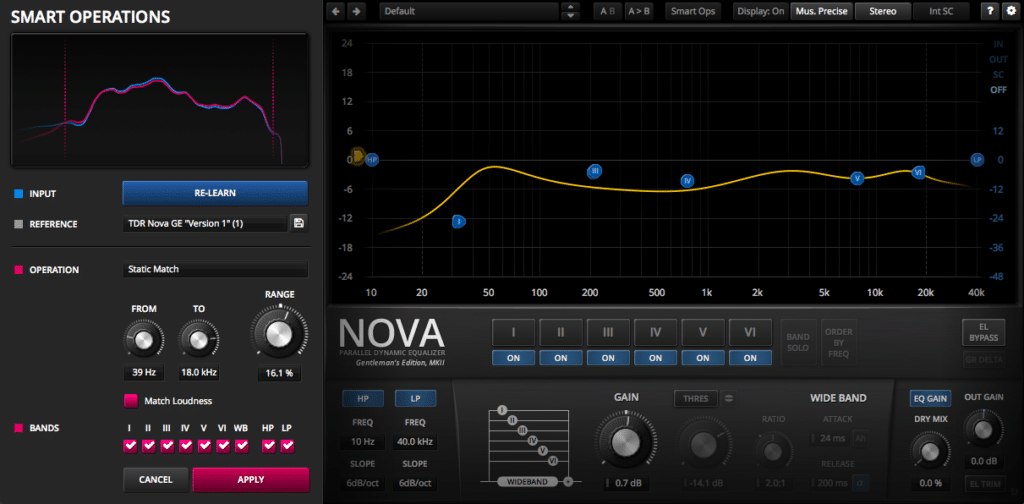This screenshot has width=1024, height=504.
Task: Click the EL BYPASS button
Action: [984, 332]
